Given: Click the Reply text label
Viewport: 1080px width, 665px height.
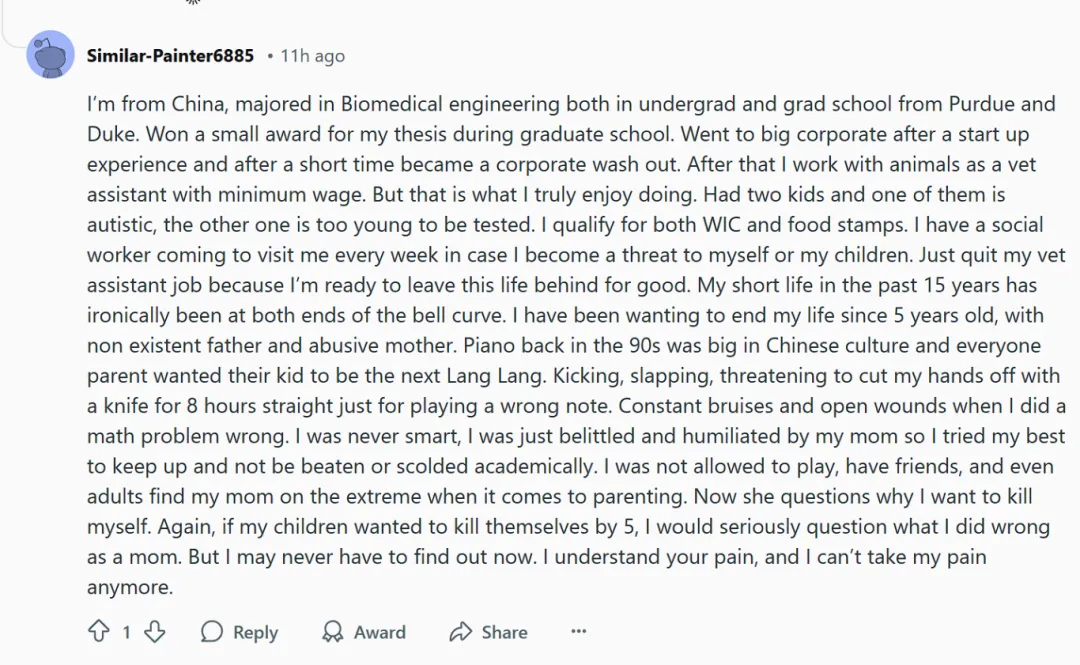Looking at the screenshot, I should pyautogui.click(x=255, y=632).
